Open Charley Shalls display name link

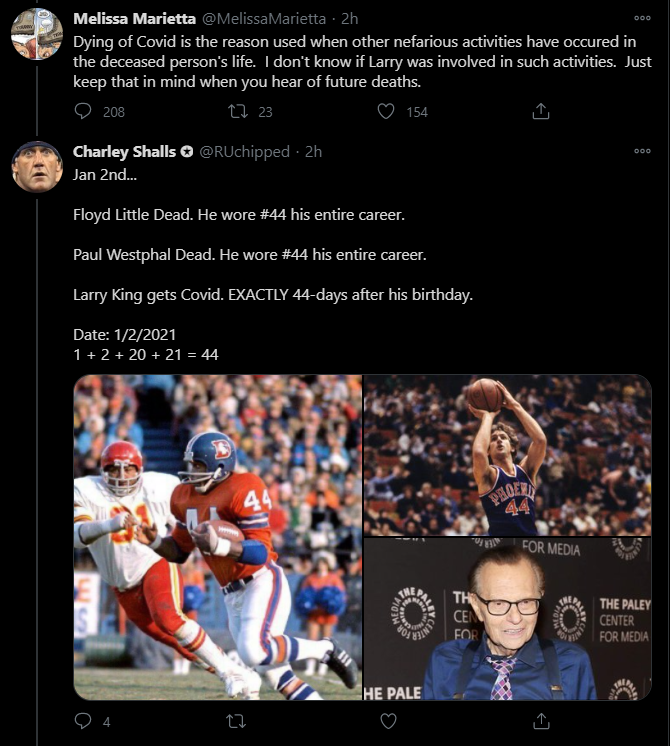click(x=124, y=152)
